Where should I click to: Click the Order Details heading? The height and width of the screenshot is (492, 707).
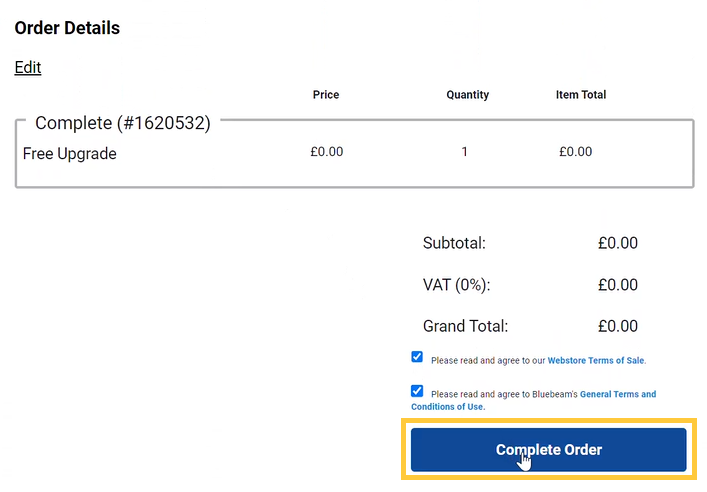67,28
